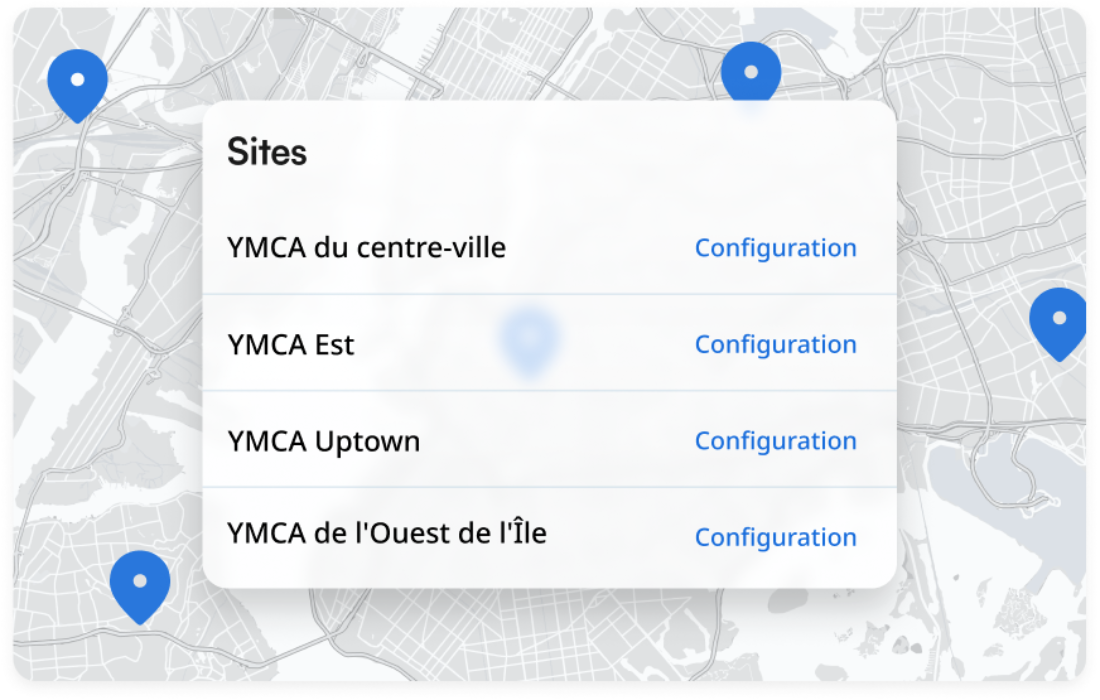Click the white circle of the right-edge pin
Viewport: 1100px width, 700px height.
click(1059, 316)
